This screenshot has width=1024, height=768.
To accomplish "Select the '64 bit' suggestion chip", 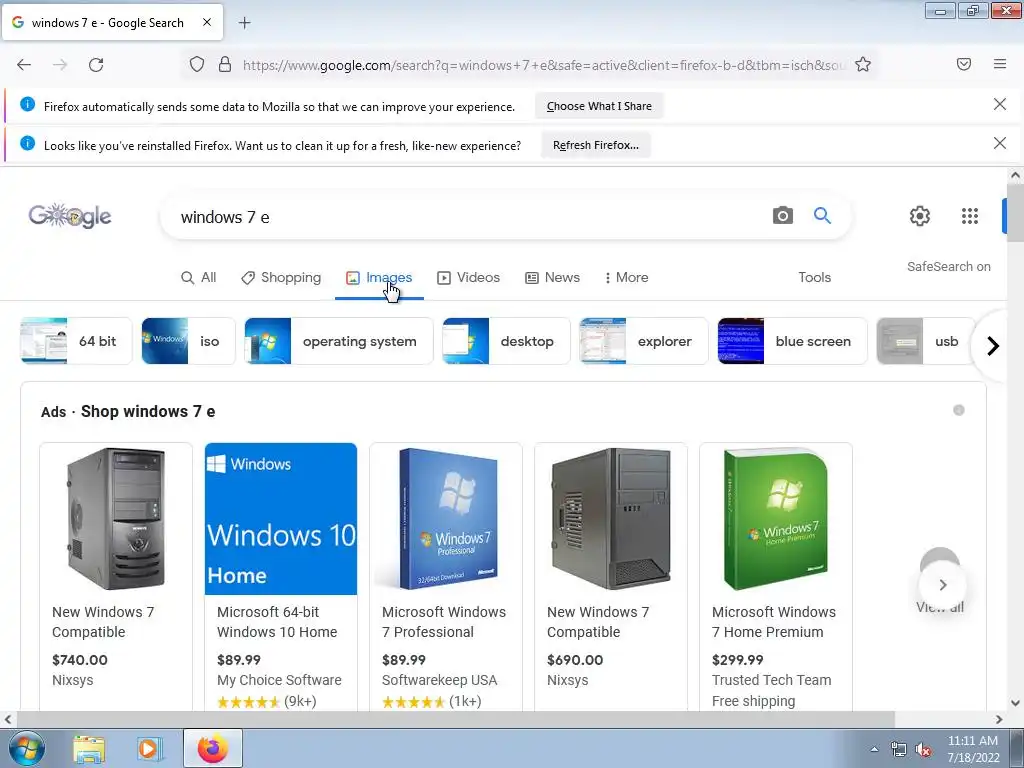I will 76,341.
